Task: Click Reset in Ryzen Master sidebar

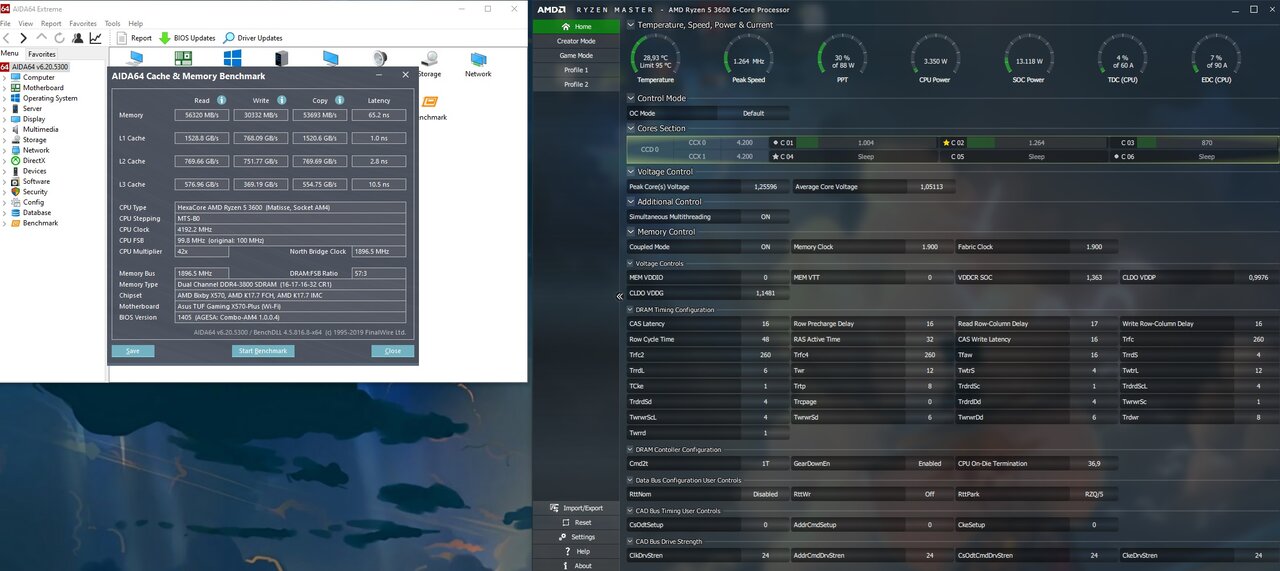Action: (576, 522)
